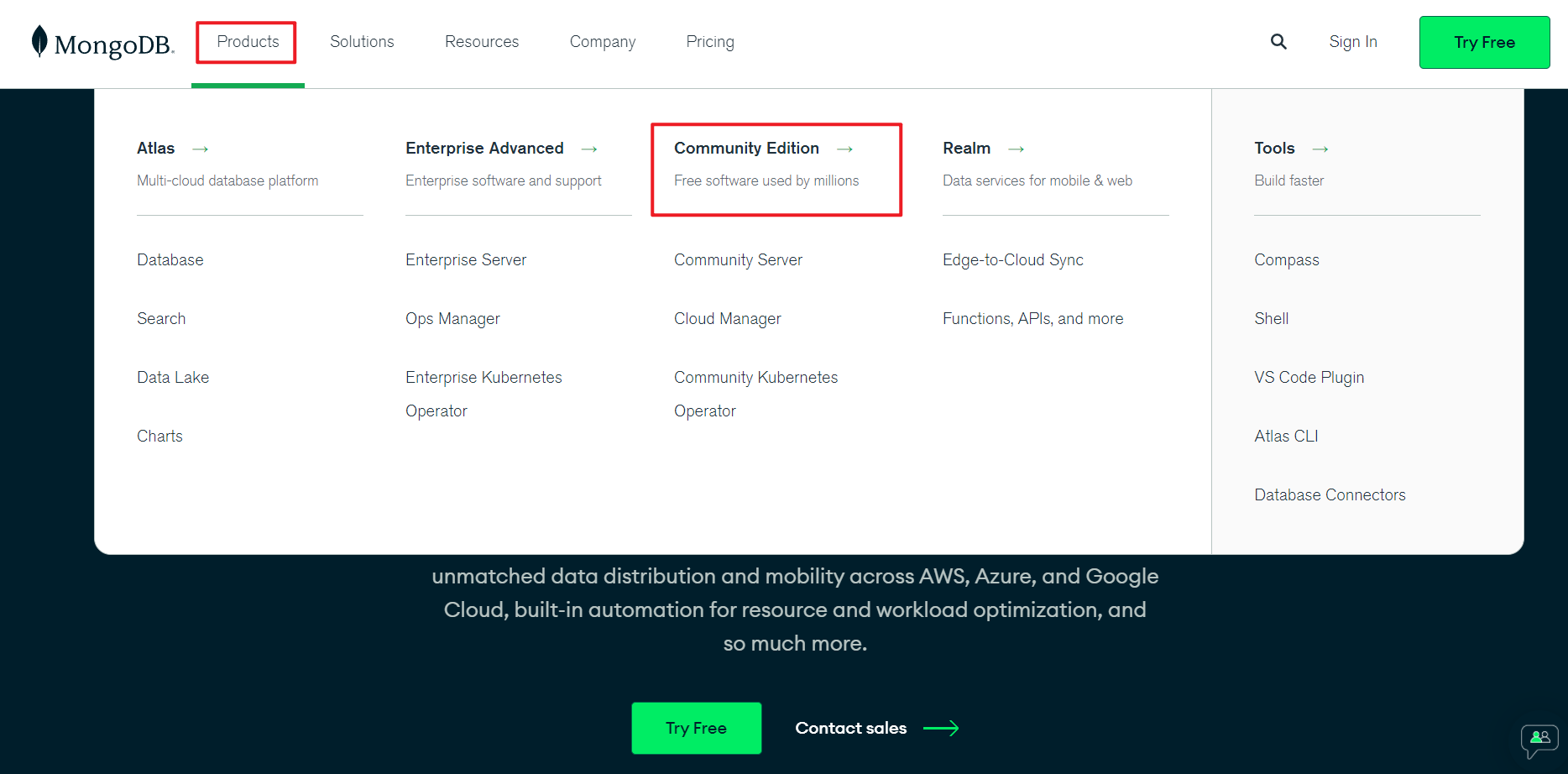
Task: Click the arrow next to Enterprise Advanced
Action: 589,149
